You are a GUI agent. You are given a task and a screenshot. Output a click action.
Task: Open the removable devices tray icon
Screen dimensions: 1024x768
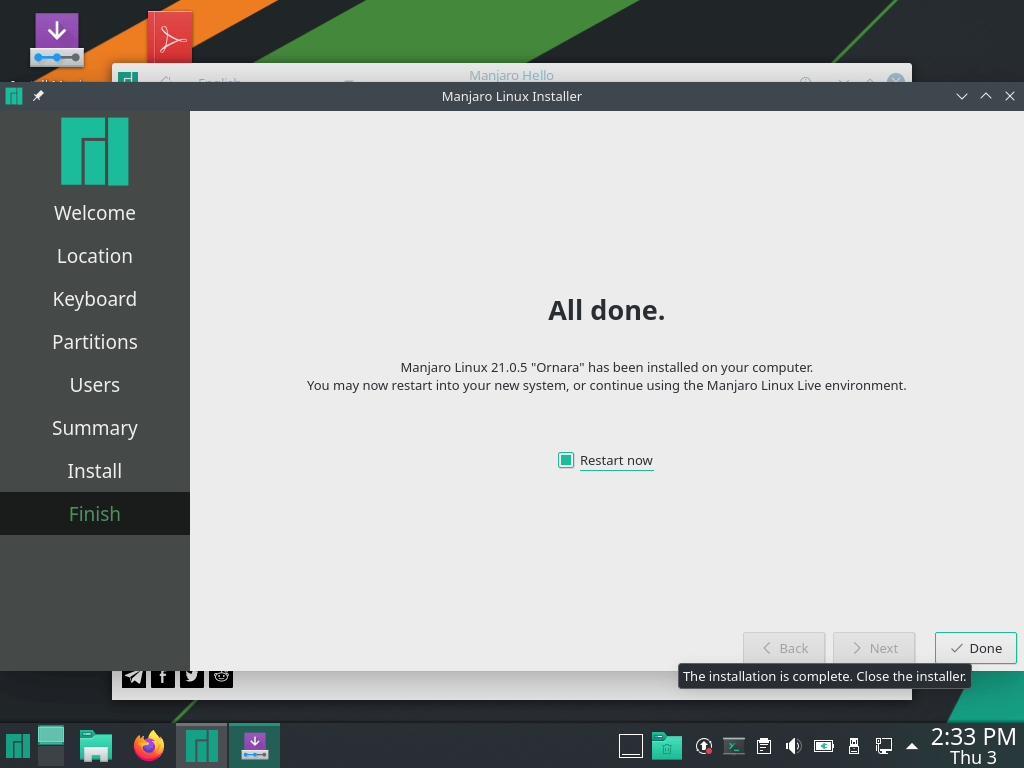(854, 746)
